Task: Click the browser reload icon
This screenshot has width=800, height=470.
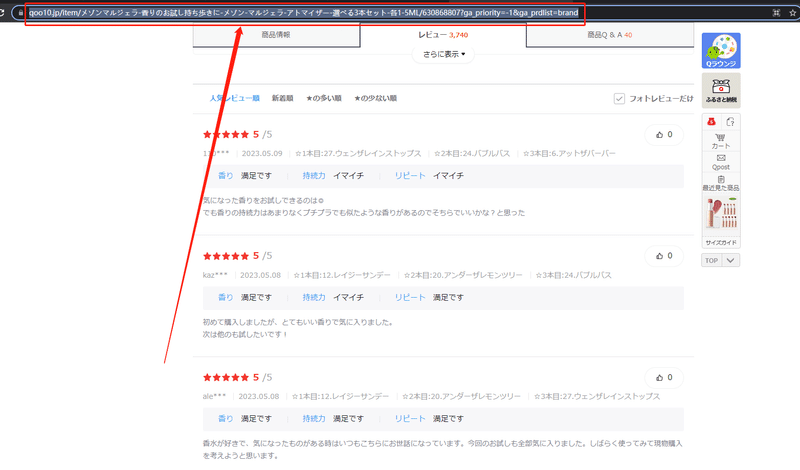Action: [2, 13]
